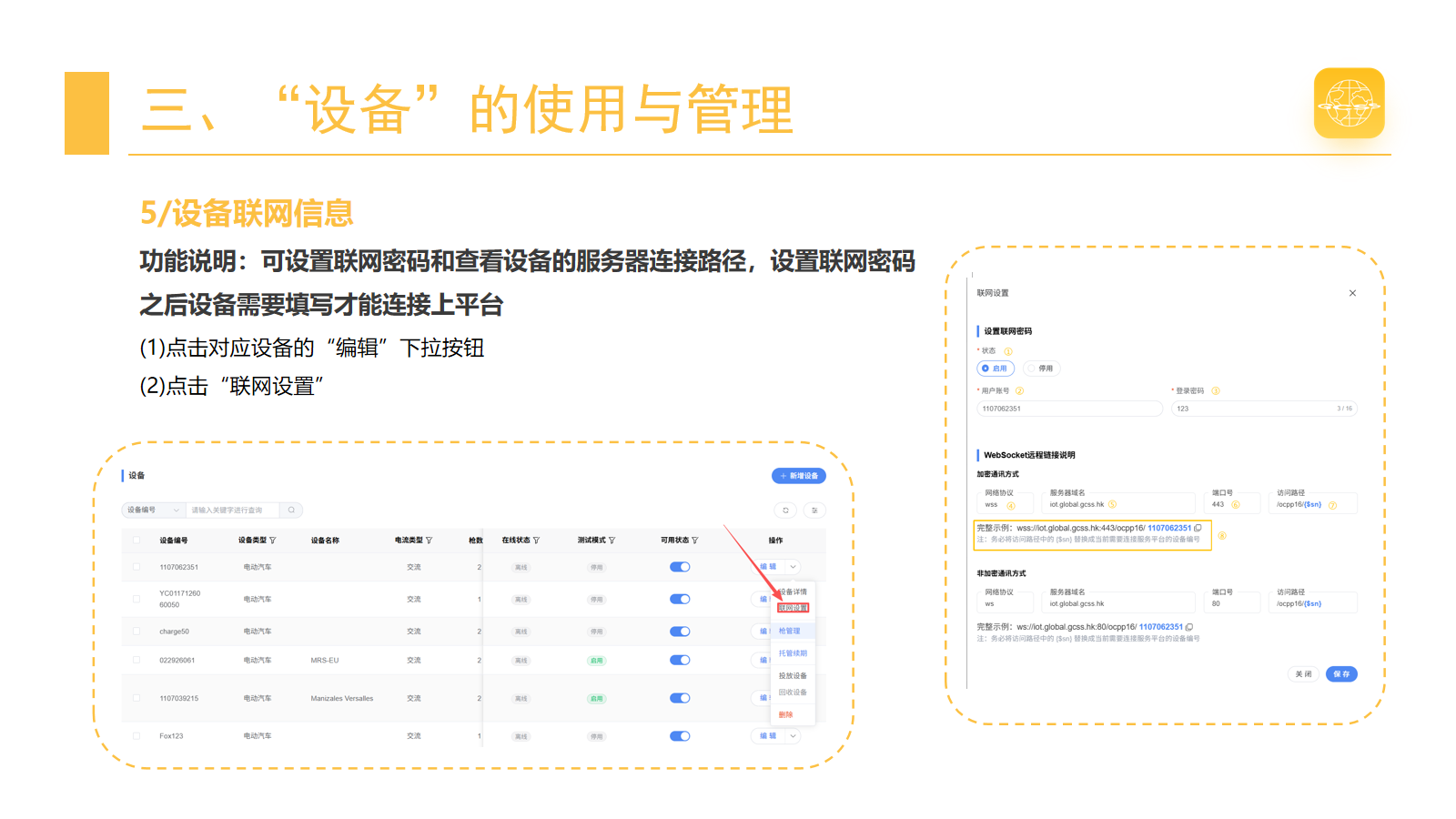Viewport: 1456px width, 819px height.
Task: Open the column settings icon above the table
Action: pos(814,511)
